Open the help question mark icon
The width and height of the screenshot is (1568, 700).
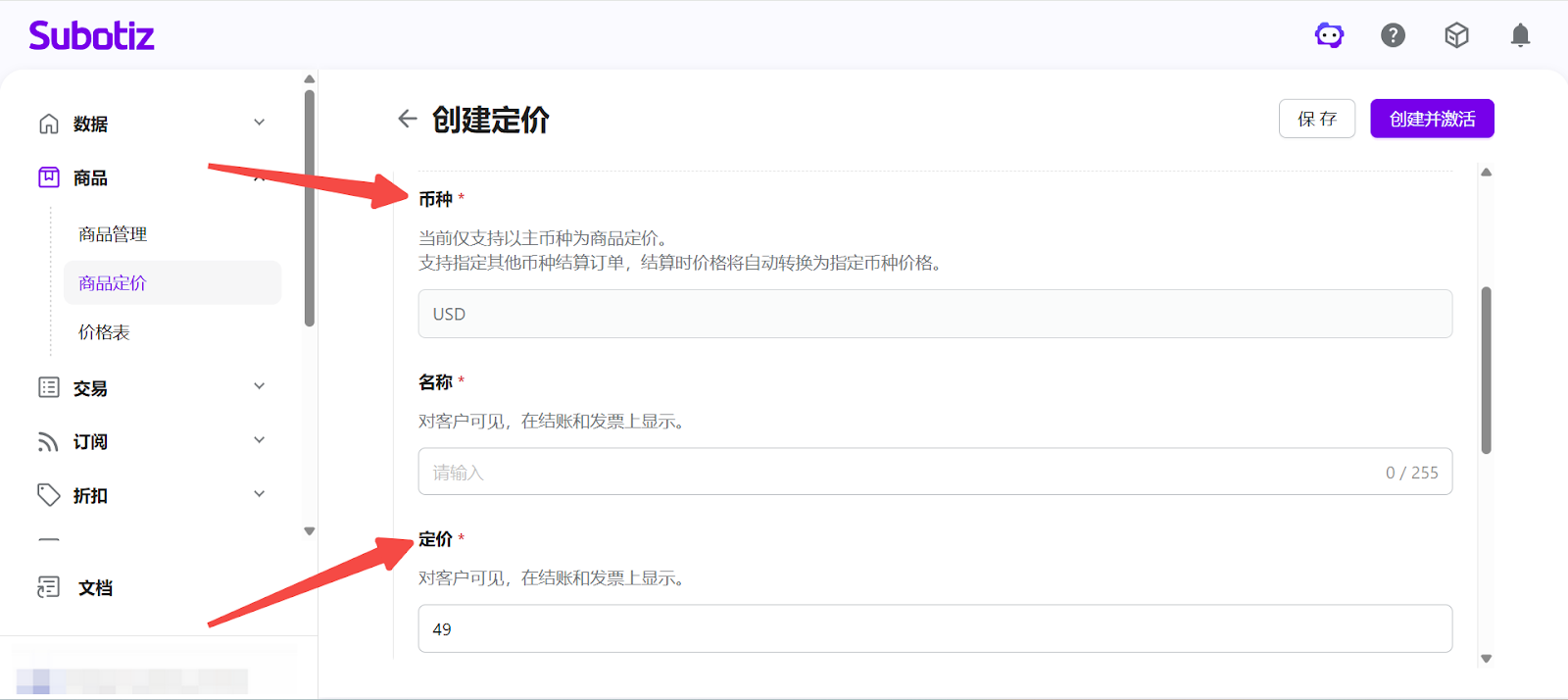coord(1393,36)
